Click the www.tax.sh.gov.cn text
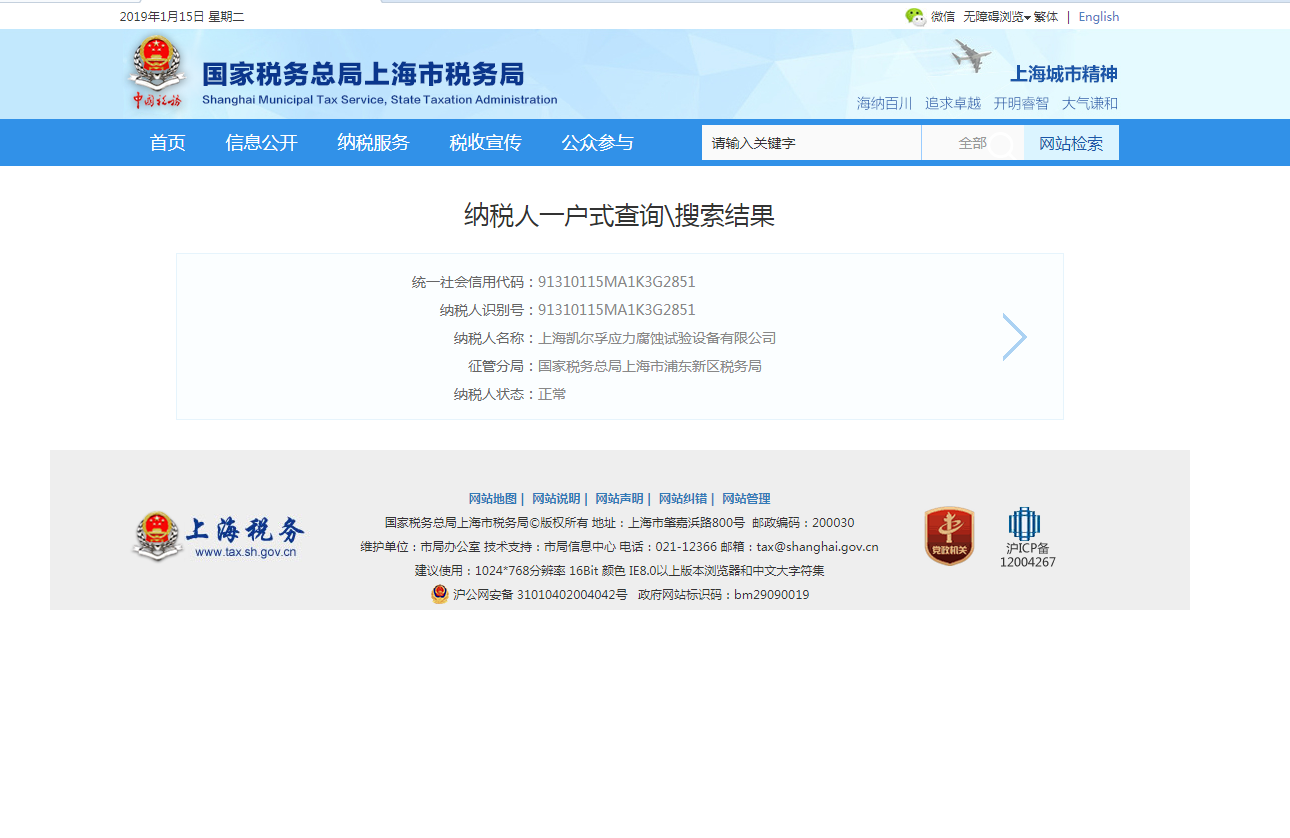Screen dimensions: 1290x838 pyautogui.click(x=246, y=552)
